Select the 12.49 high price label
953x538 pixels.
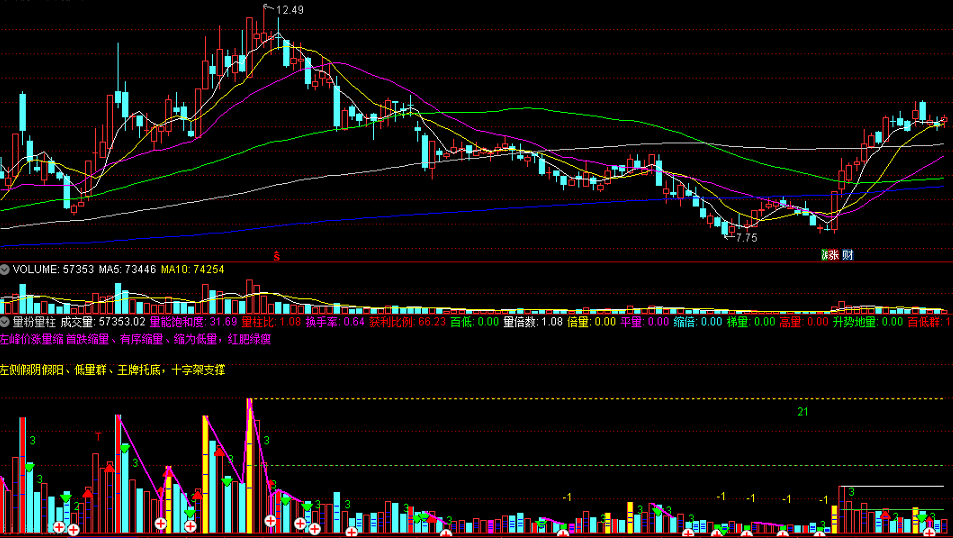289,10
